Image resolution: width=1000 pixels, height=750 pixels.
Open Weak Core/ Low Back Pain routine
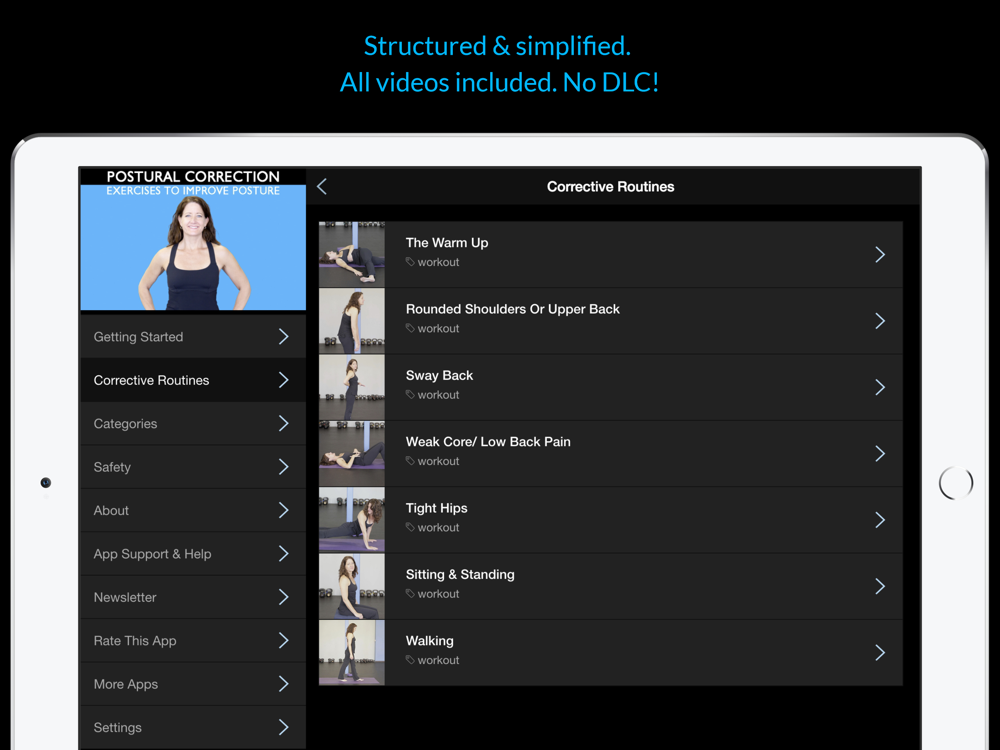point(610,453)
